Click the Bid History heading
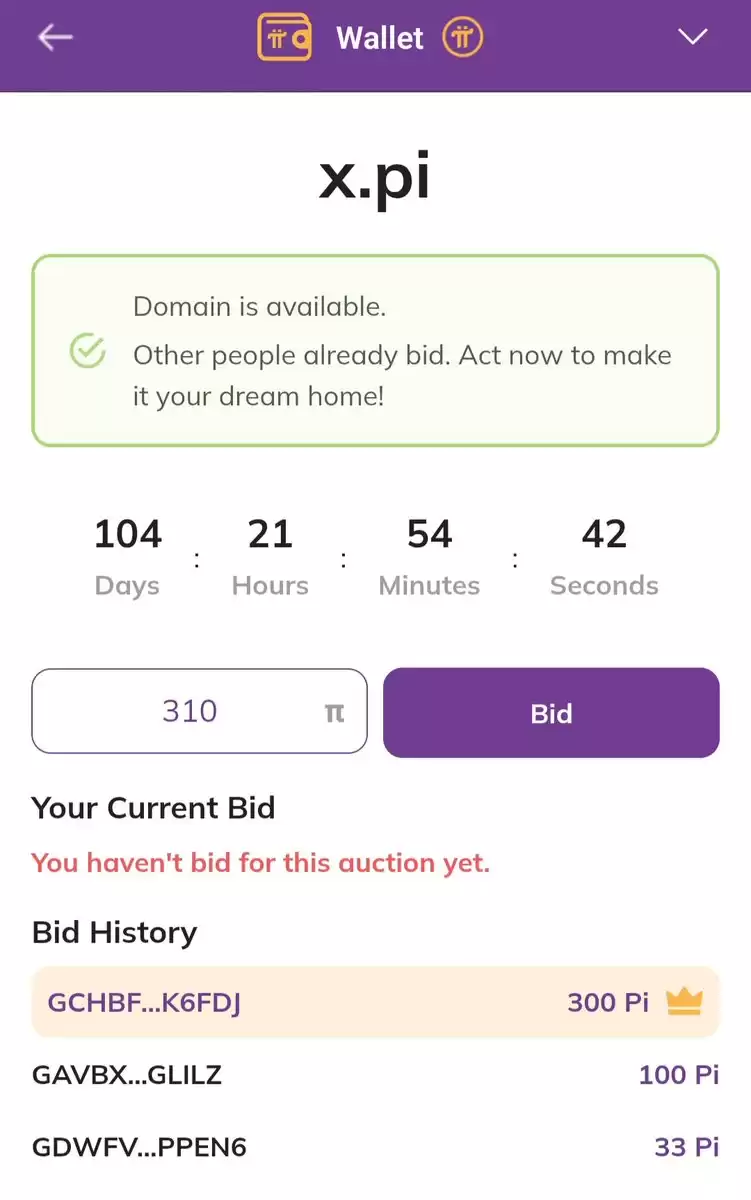The width and height of the screenshot is (751, 1200). coord(114,932)
